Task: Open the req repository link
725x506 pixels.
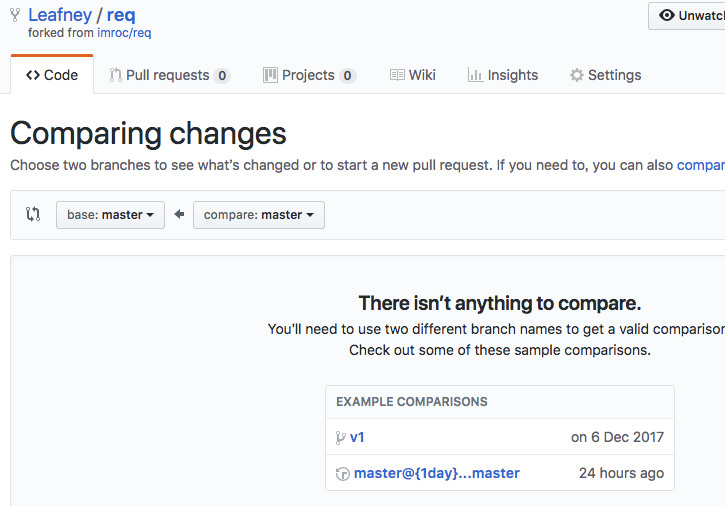Action: pyautogui.click(x=121, y=15)
